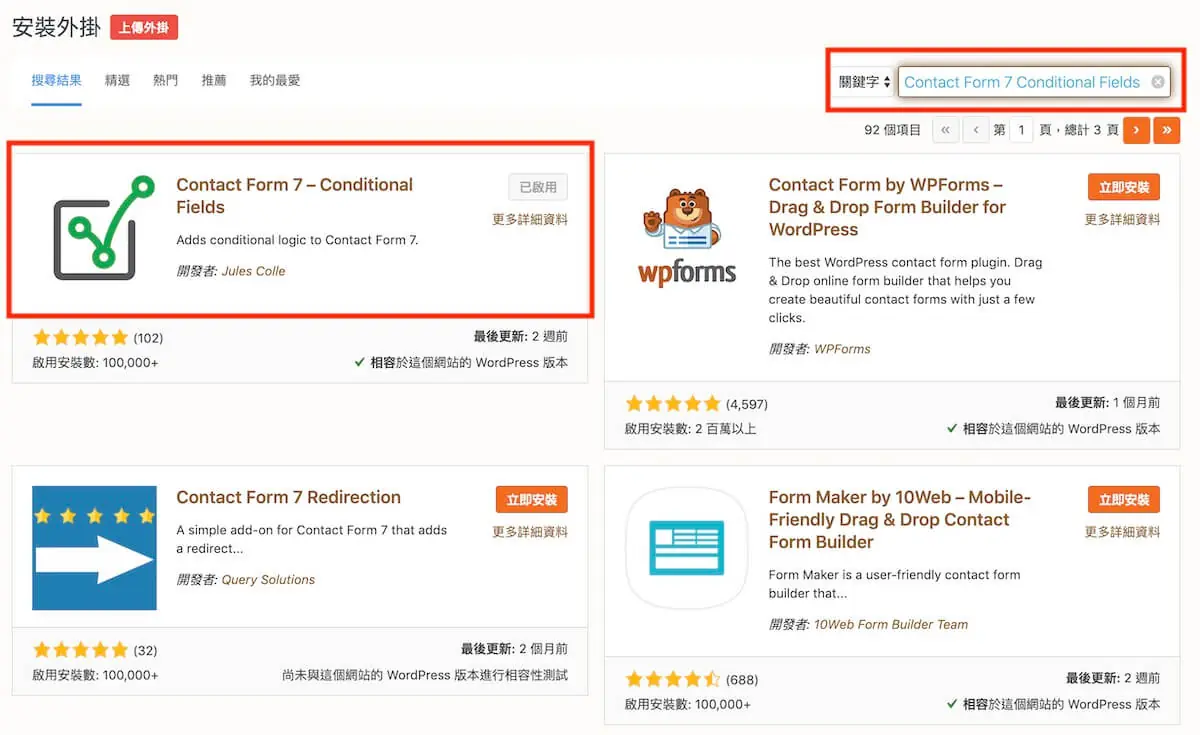Click the first page double-arrow button
1200x735 pixels.
[945, 130]
